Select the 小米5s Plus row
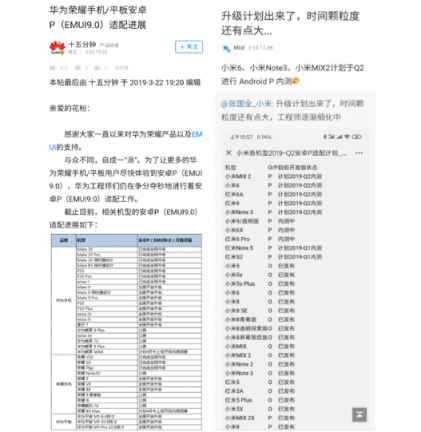The image size is (421, 432). pyautogui.click(x=260, y=284)
